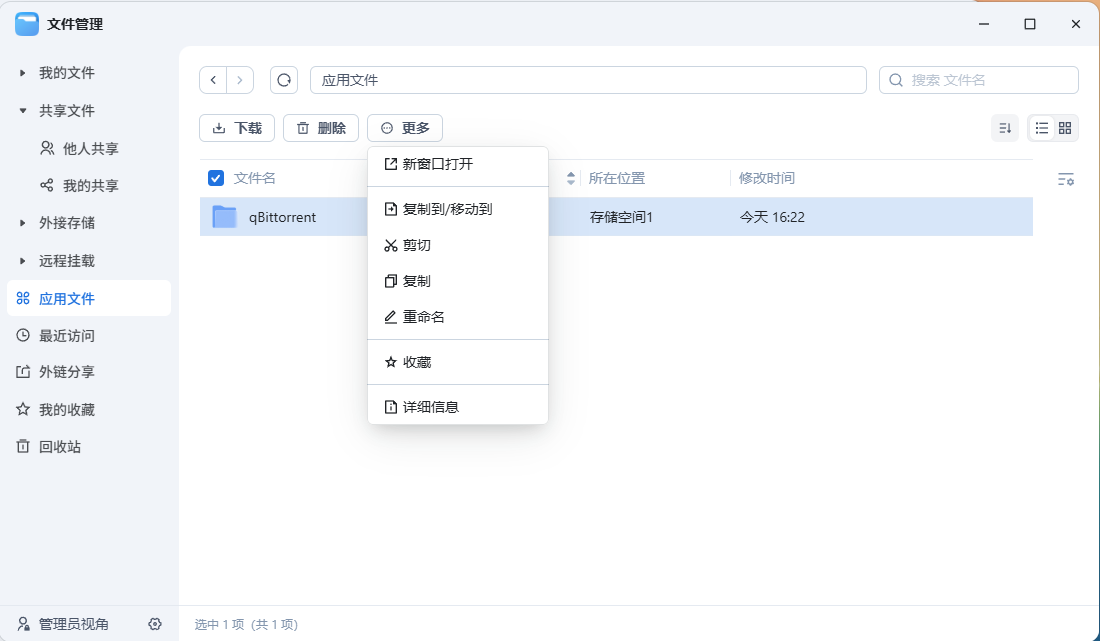This screenshot has width=1100, height=641.
Task: Click the qBittorrent folder icon
Action: [x=224, y=217]
